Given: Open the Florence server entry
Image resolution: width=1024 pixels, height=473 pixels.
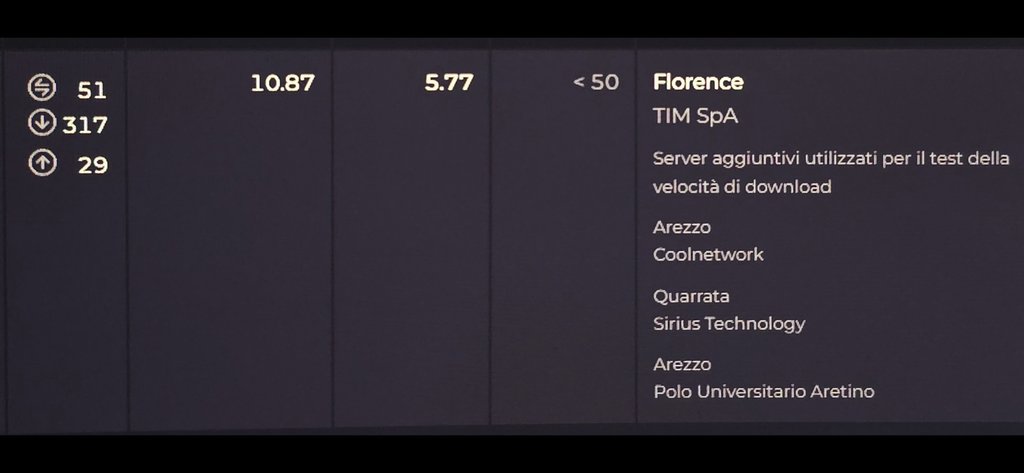Looking at the screenshot, I should [698, 82].
